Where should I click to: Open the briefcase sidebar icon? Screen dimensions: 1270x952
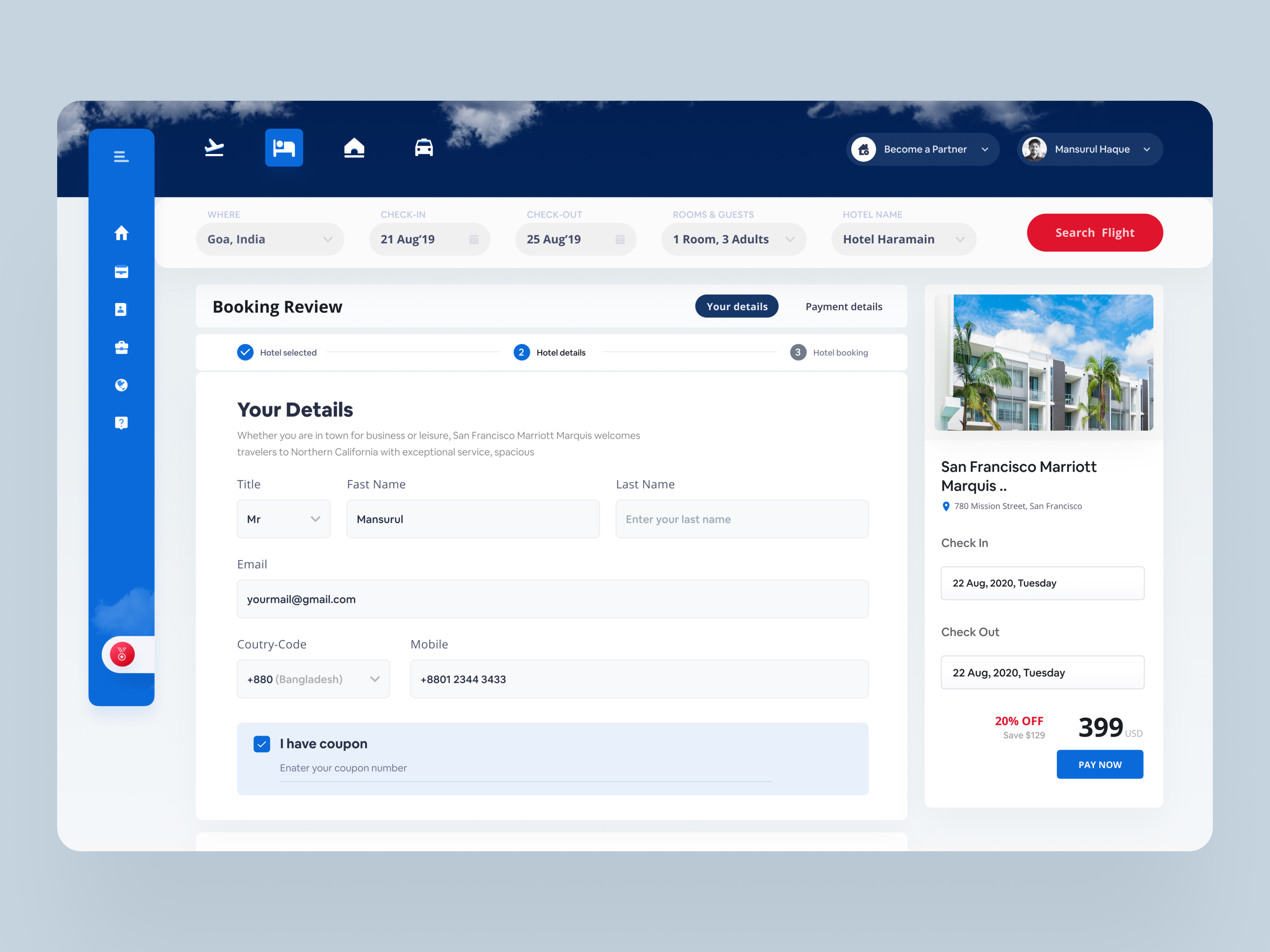point(121,347)
